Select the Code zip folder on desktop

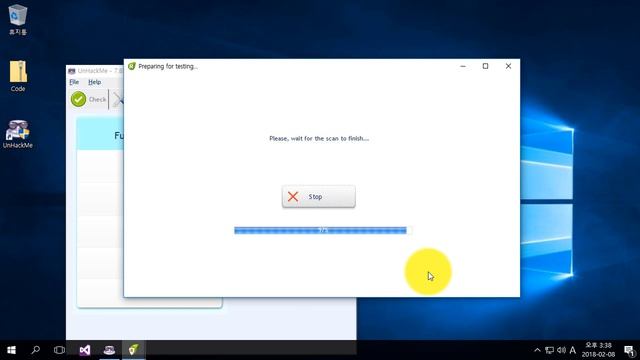tap(18, 76)
